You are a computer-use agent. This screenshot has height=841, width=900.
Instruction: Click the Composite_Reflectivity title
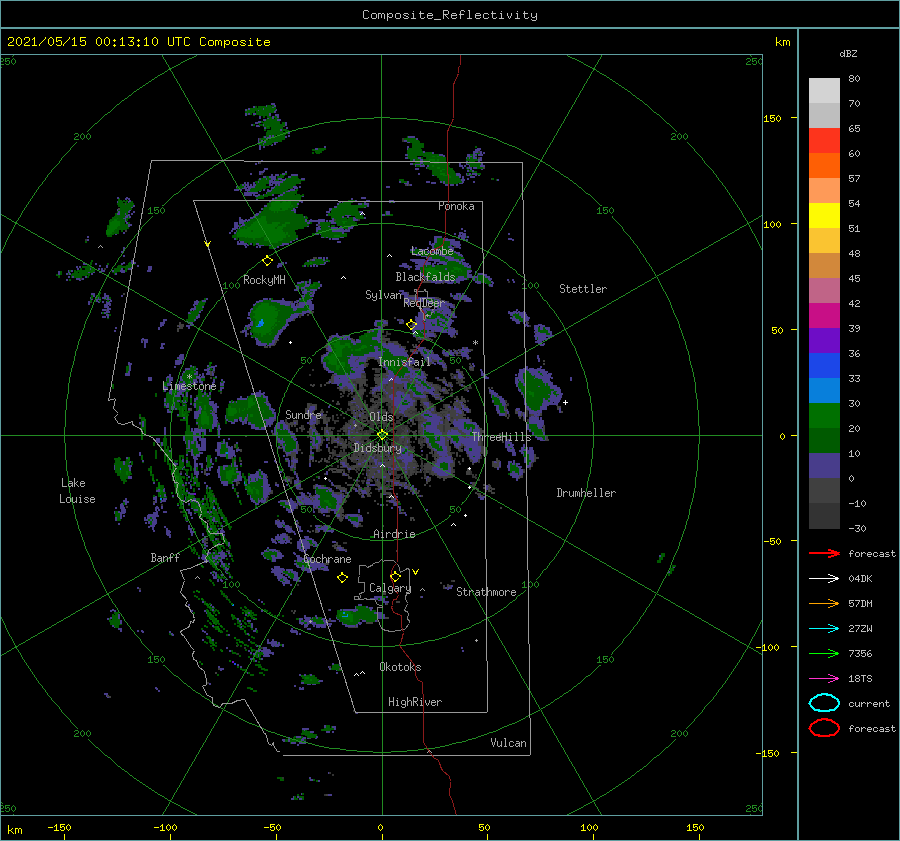pos(450,15)
